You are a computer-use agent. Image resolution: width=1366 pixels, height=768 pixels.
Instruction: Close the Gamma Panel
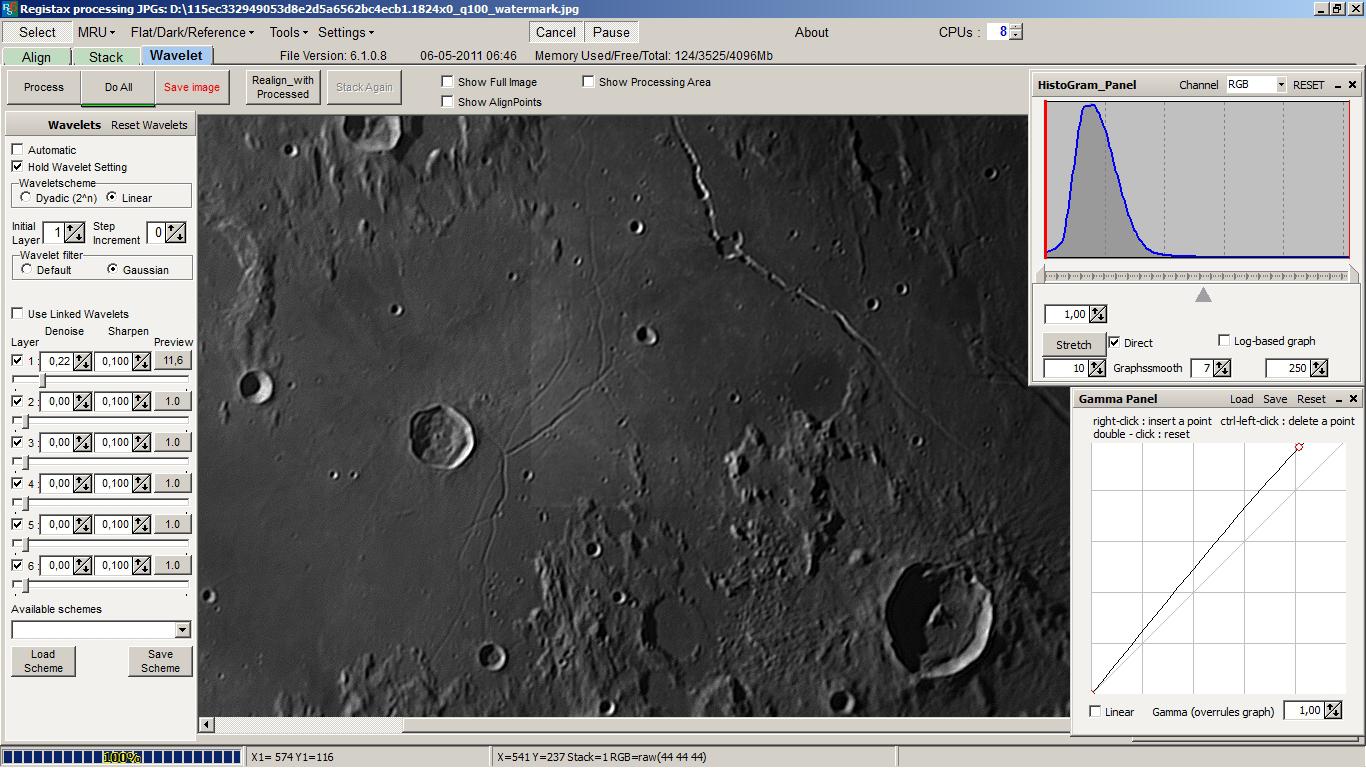click(1352, 399)
